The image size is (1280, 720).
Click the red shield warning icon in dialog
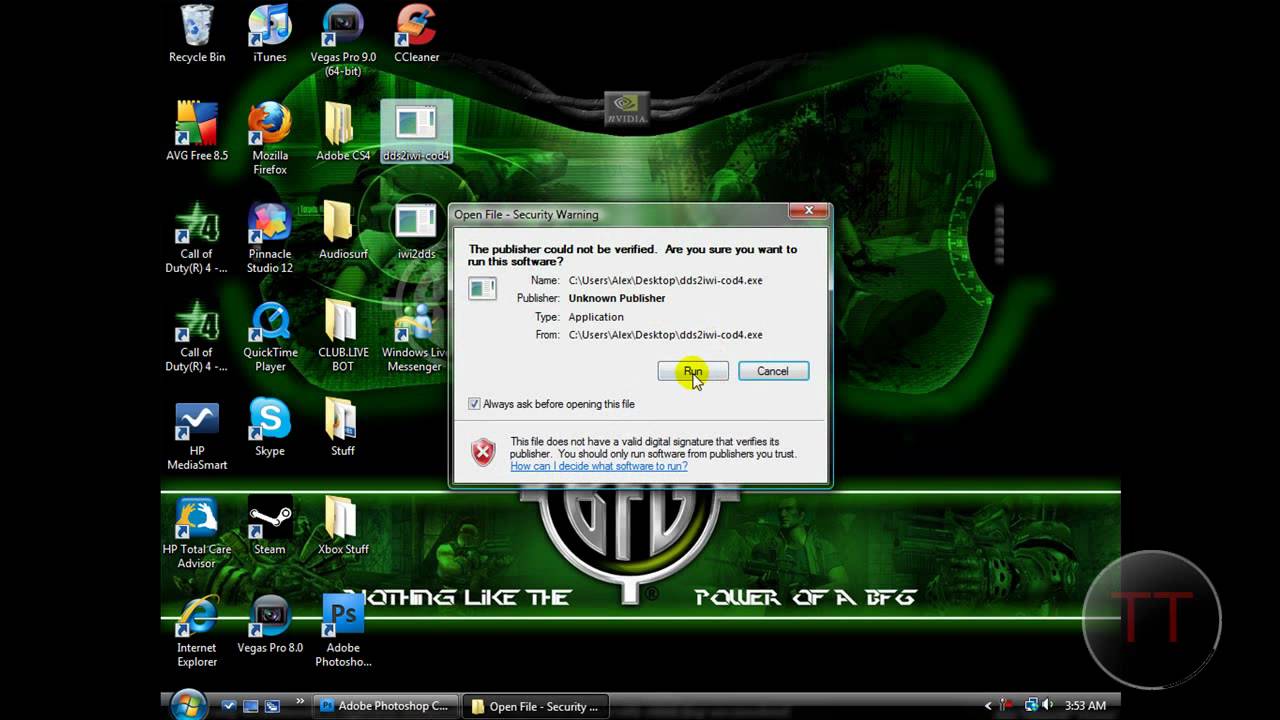pyautogui.click(x=483, y=452)
